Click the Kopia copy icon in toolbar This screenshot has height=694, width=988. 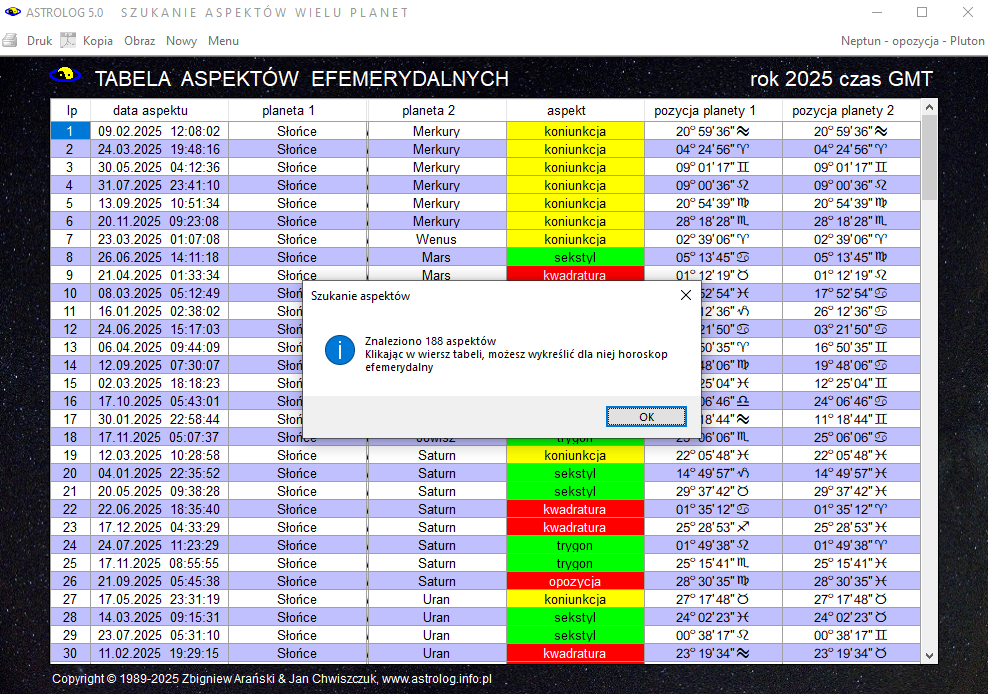click(x=68, y=41)
